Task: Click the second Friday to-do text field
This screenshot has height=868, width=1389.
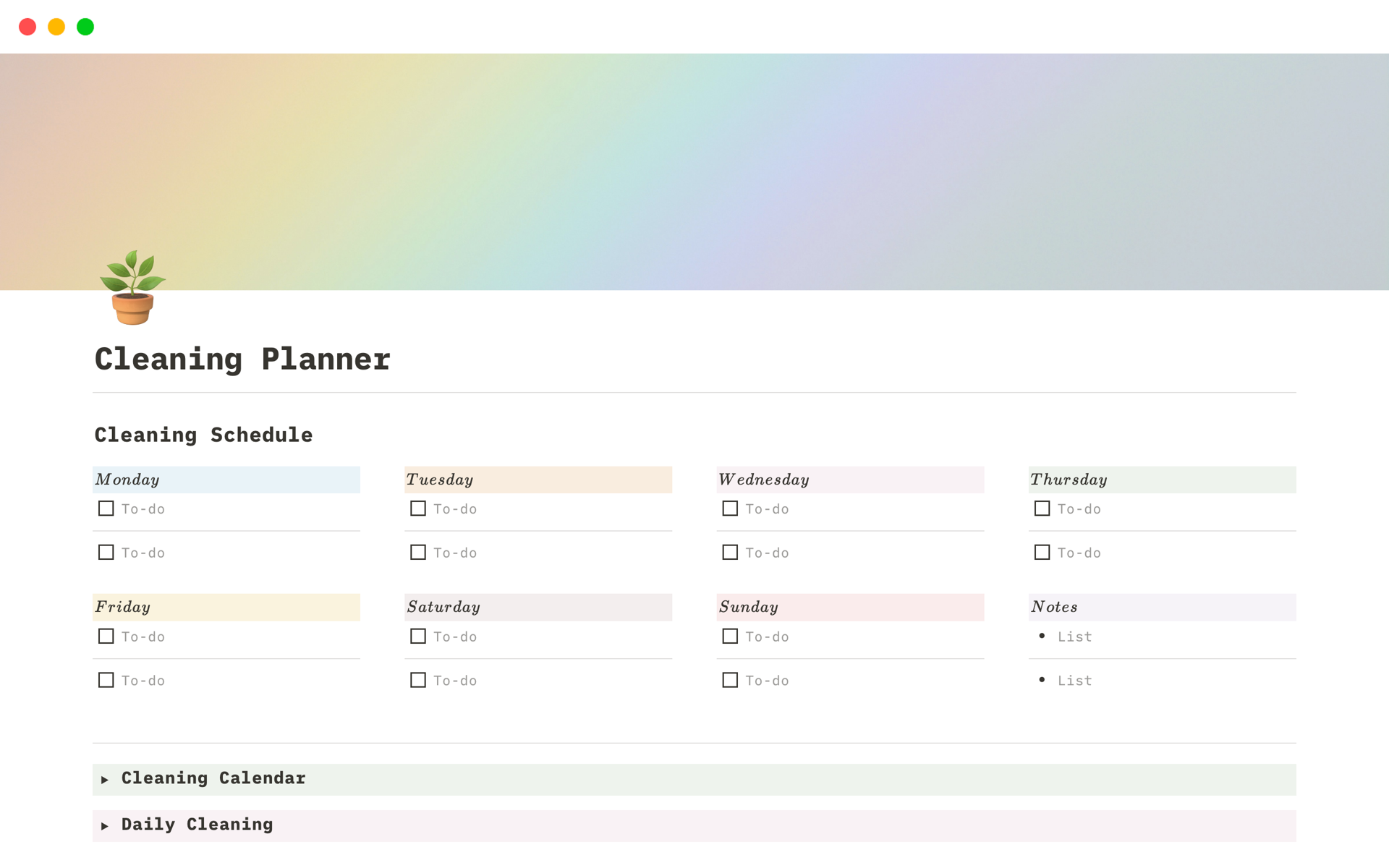Action: tap(143, 681)
